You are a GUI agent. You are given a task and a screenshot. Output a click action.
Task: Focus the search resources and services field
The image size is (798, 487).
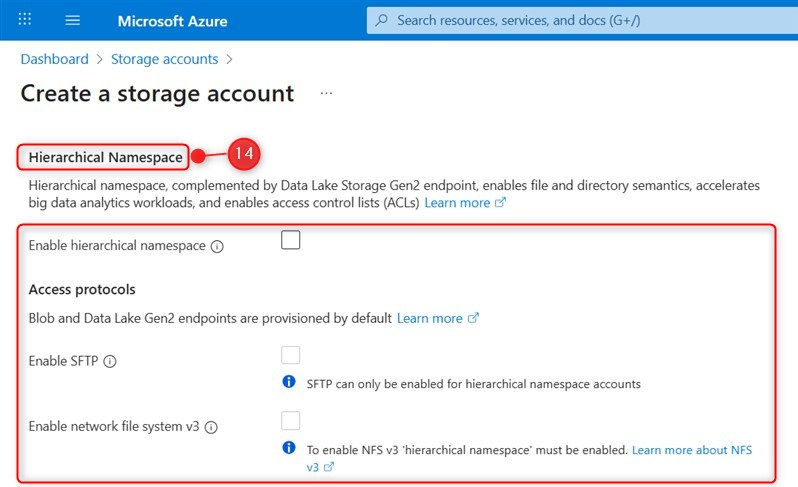tap(580, 20)
